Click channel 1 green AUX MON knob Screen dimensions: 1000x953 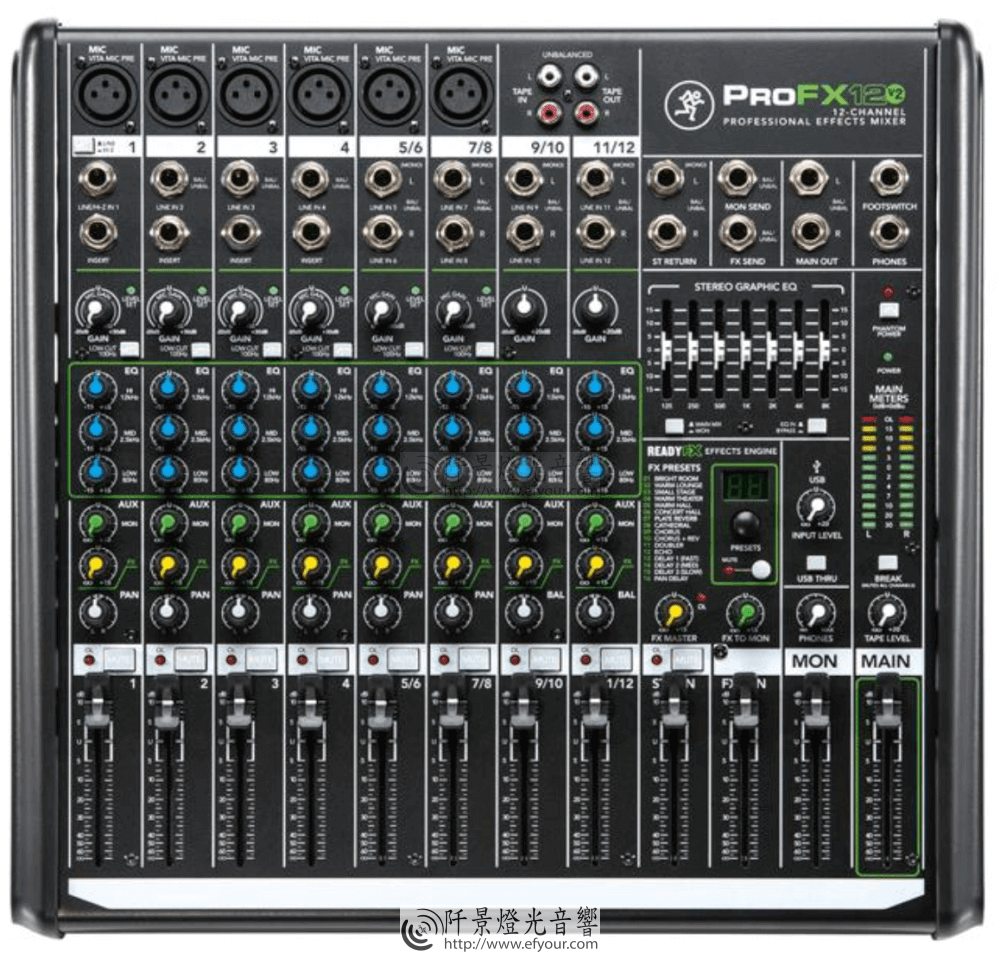(x=96, y=523)
